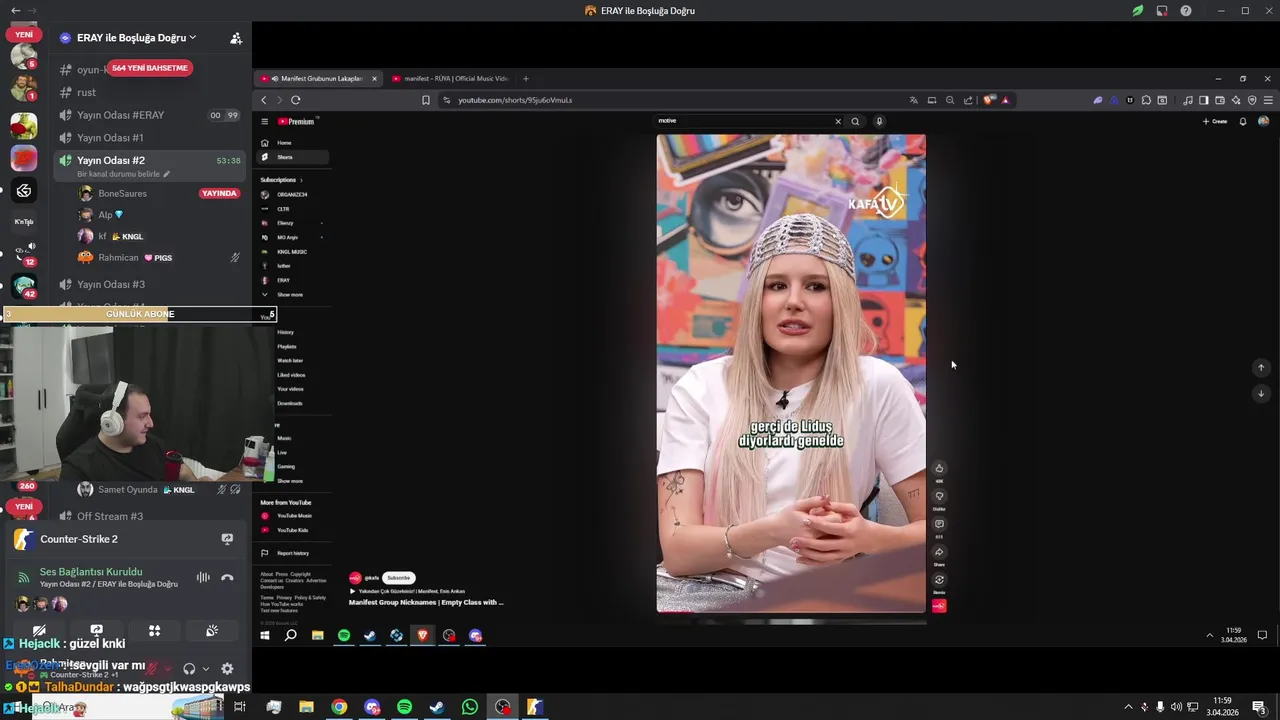Open the Short's comments
Screen dimensions: 1280x720
click(x=939, y=524)
